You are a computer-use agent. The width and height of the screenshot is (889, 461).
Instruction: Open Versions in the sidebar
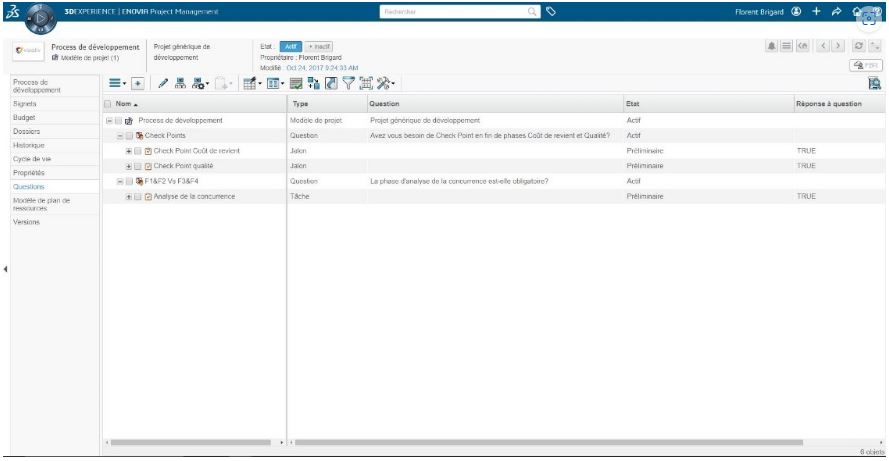tap(26, 222)
